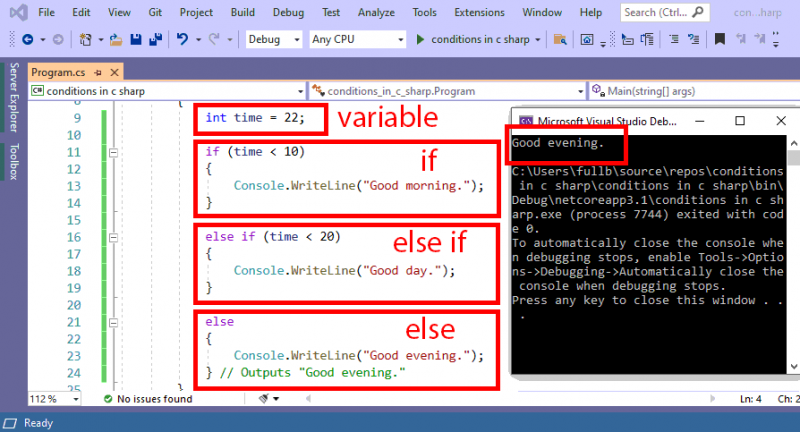Click the Visual Studio logo icon
The height and width of the screenshot is (432, 800).
pos(15,13)
